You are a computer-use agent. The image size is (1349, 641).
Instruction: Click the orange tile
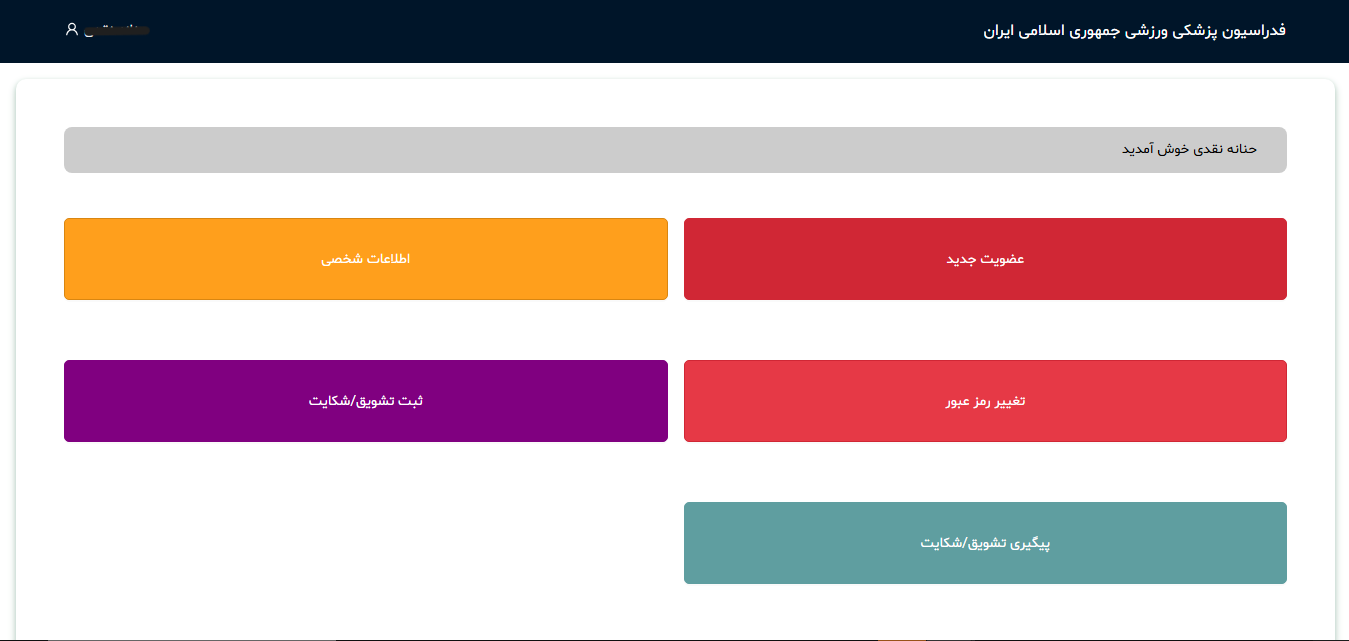[365, 259]
